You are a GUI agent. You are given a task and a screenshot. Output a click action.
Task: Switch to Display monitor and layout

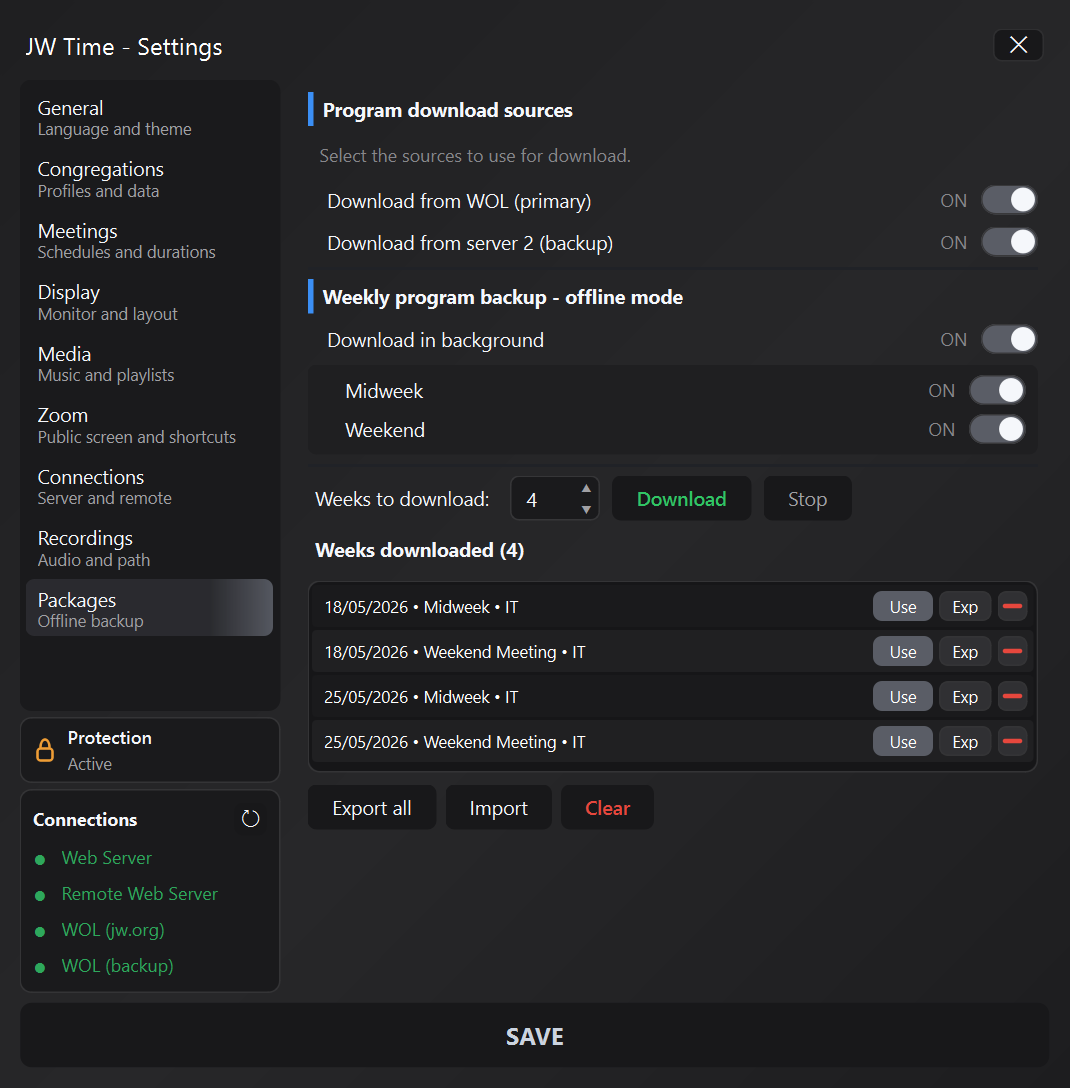[x=149, y=303]
